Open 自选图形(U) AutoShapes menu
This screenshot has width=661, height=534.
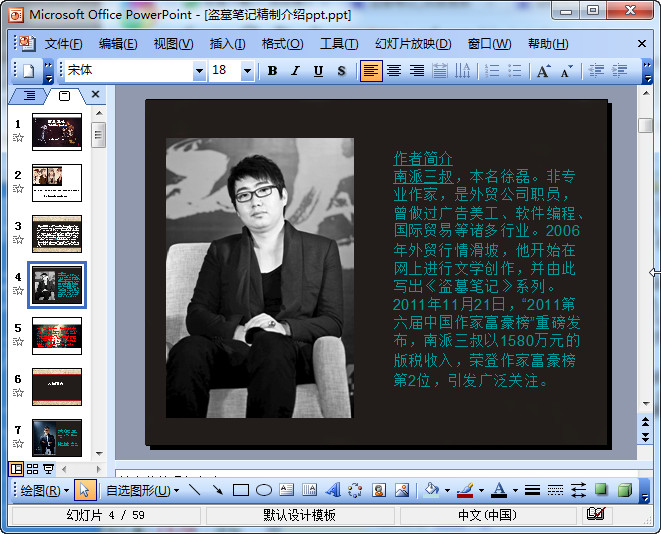point(142,490)
